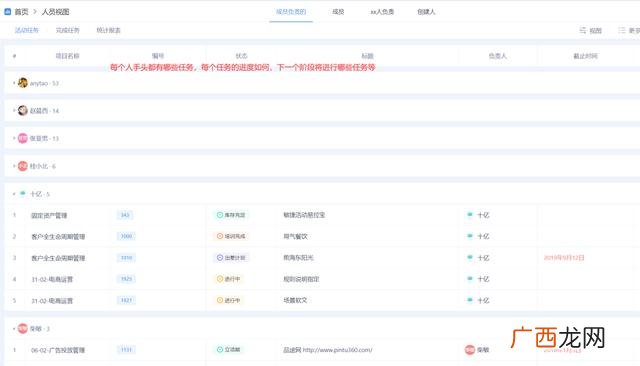Click 十亿 assignee avatar in row 5

pyautogui.click(x=470, y=299)
